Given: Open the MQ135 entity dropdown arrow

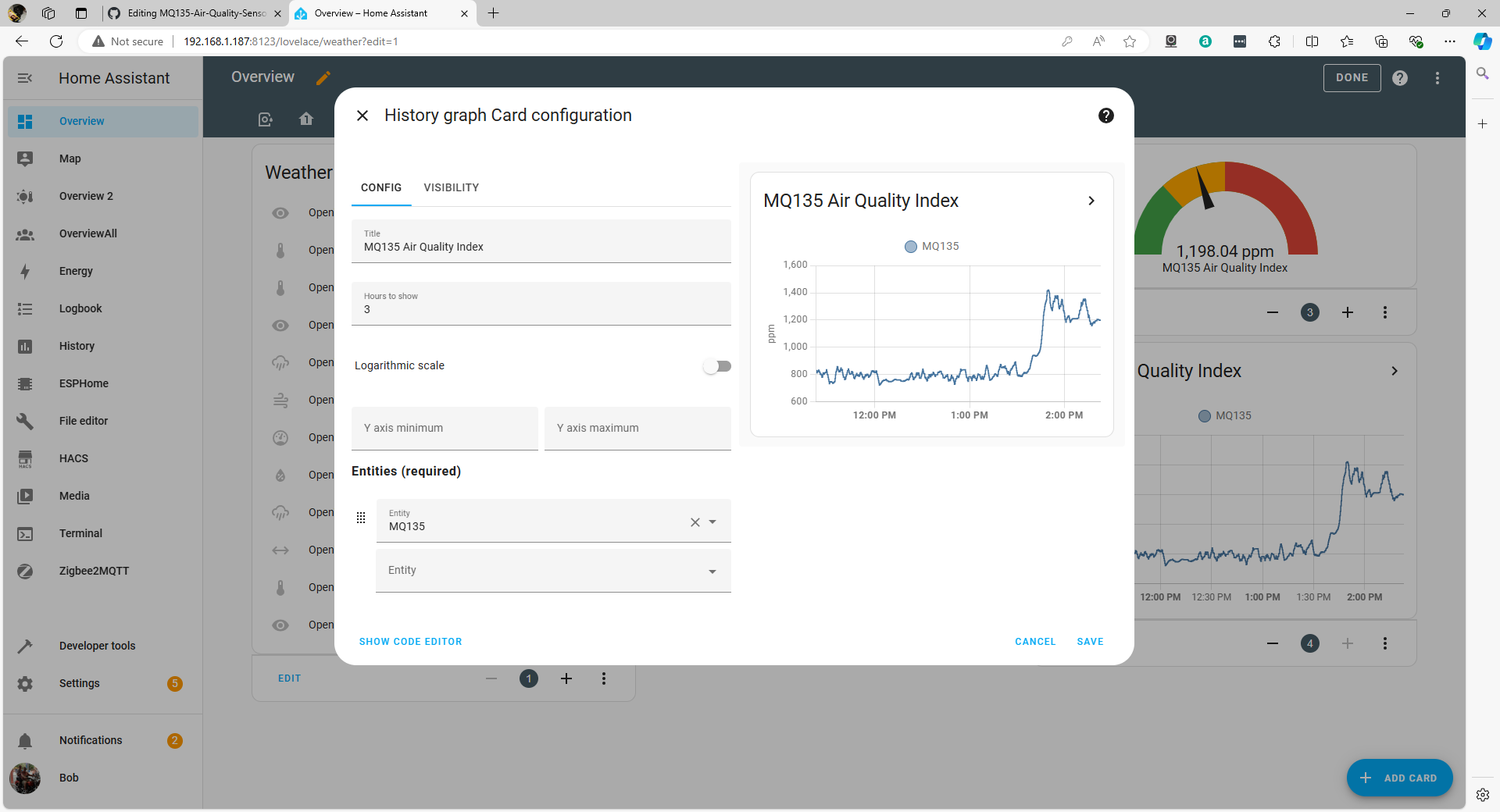Looking at the screenshot, I should click(712, 522).
